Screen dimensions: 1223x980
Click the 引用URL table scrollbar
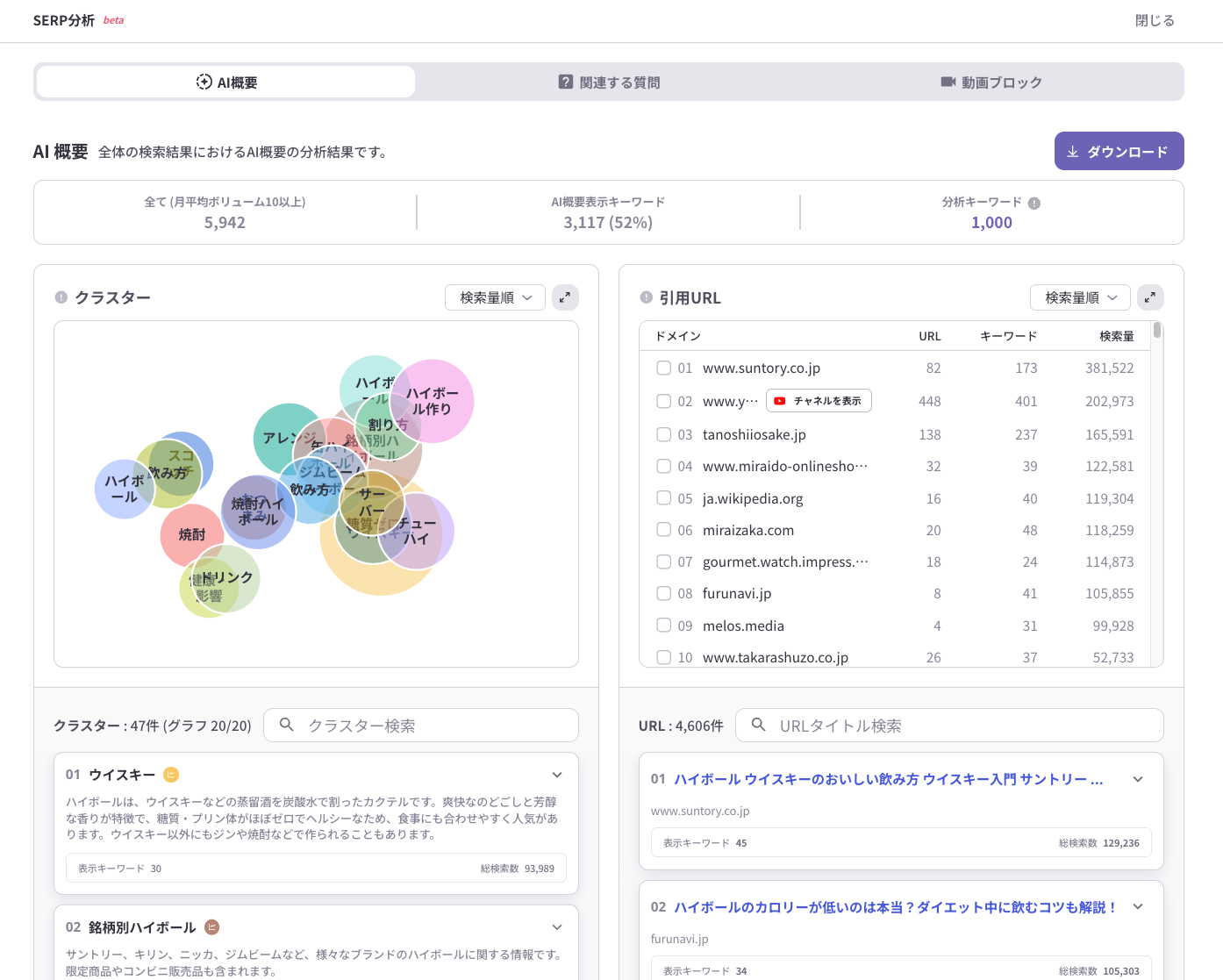1157,330
